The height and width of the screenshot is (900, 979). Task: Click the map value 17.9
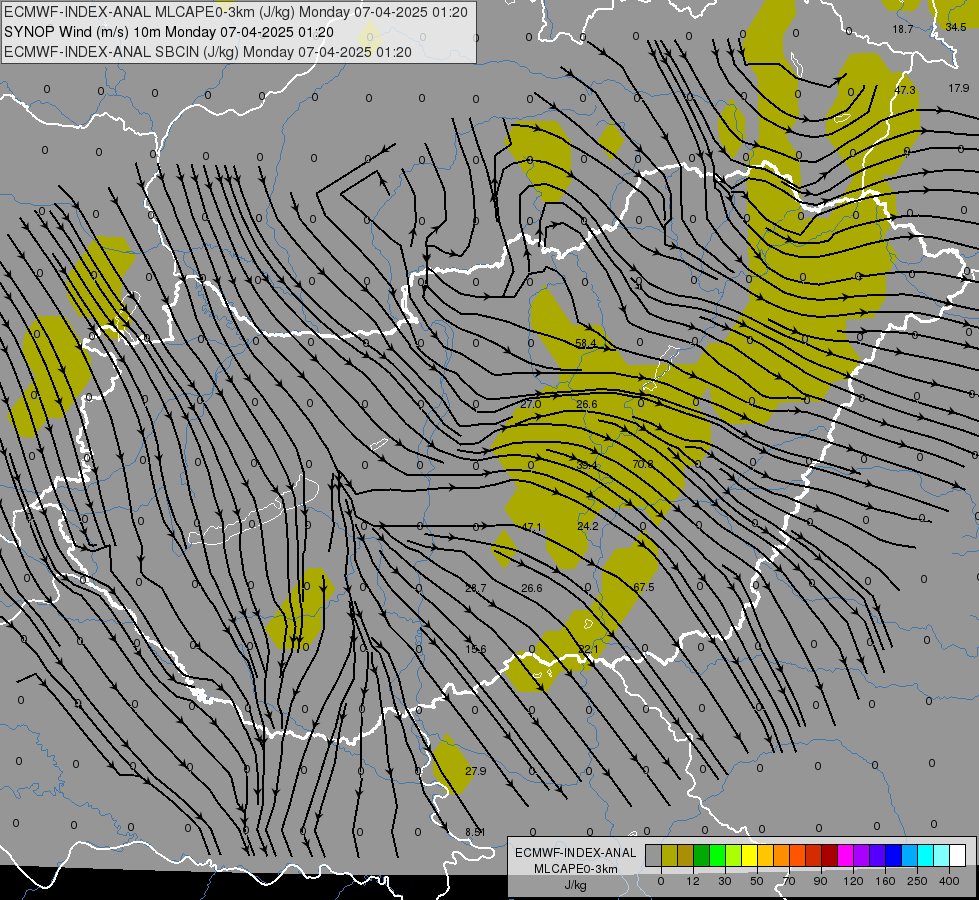[959, 89]
